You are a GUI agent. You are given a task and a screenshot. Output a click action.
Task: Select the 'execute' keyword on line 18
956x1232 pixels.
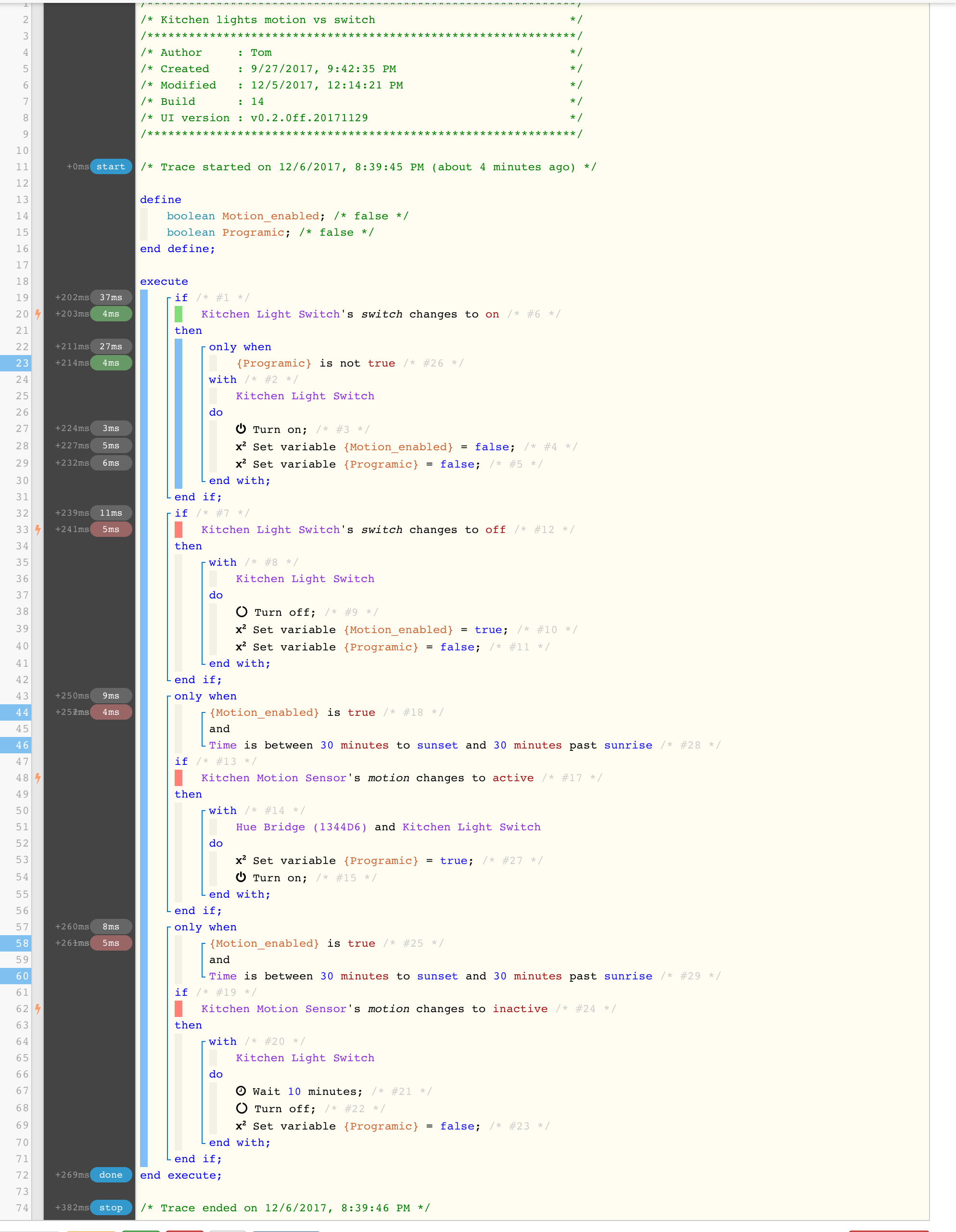tap(164, 281)
